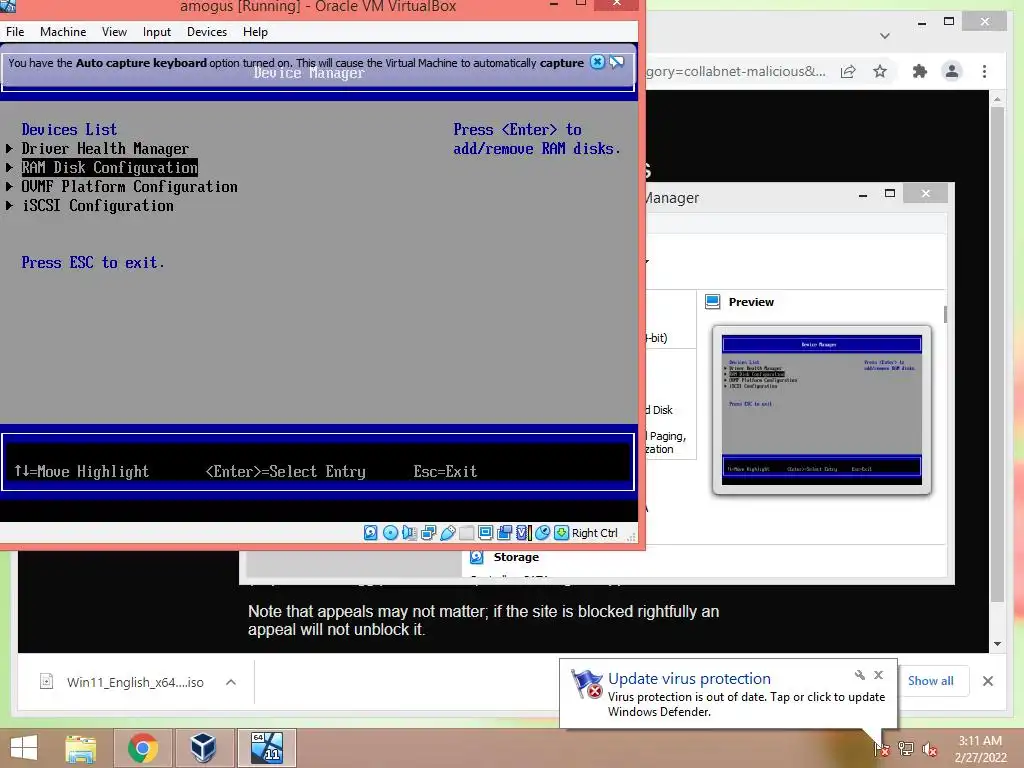Click the audio indicator icon in VirtualBox status bar

click(409, 533)
